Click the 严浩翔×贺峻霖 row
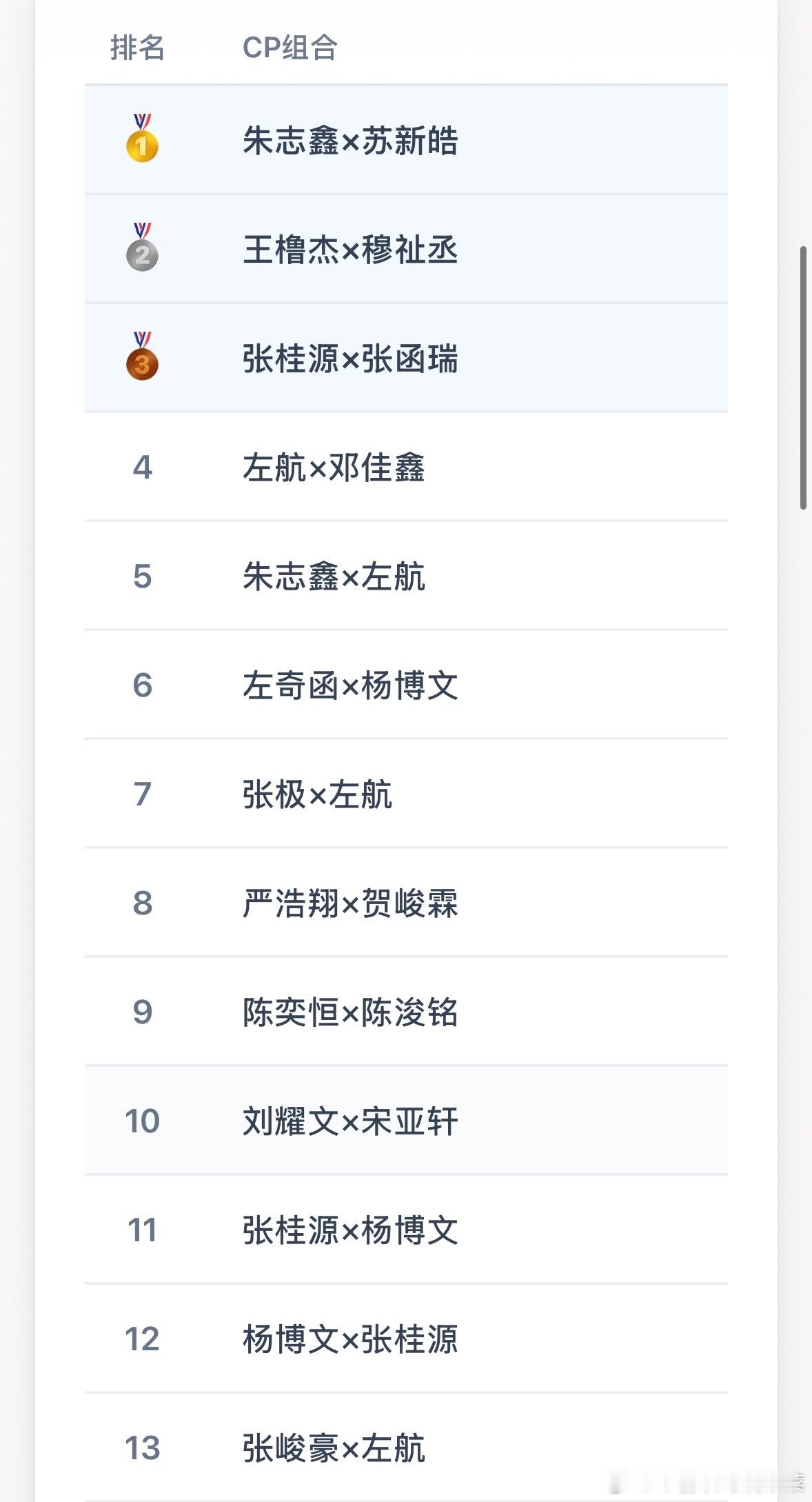This screenshot has height=1502, width=812. [x=406, y=903]
